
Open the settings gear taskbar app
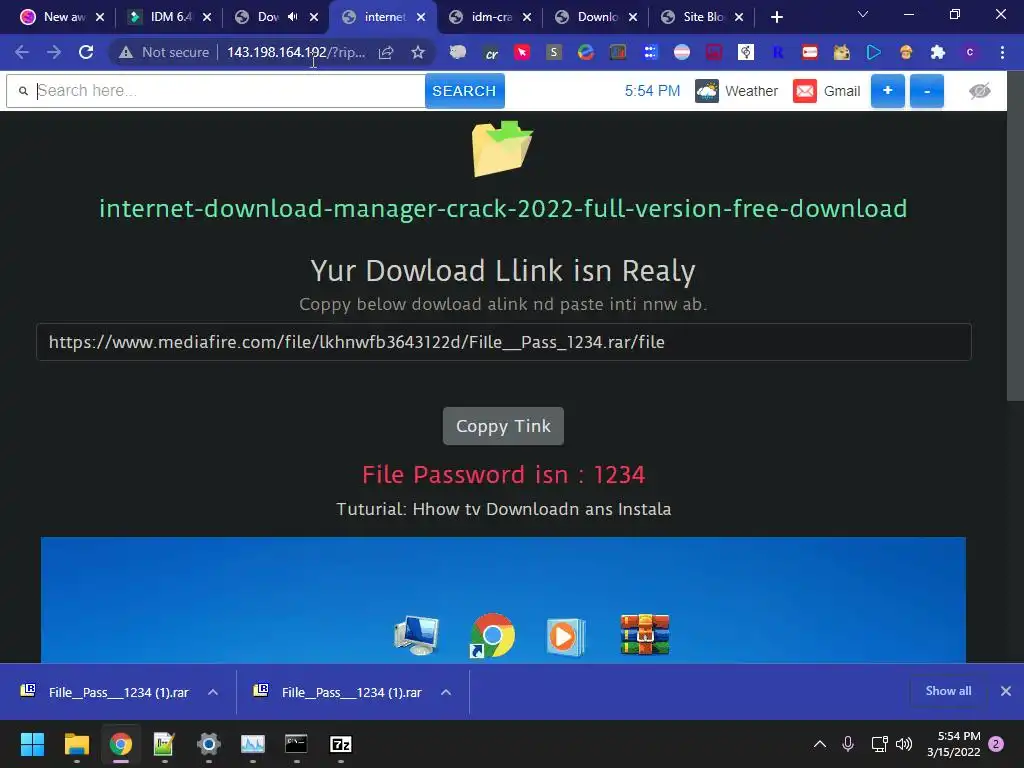click(208, 744)
